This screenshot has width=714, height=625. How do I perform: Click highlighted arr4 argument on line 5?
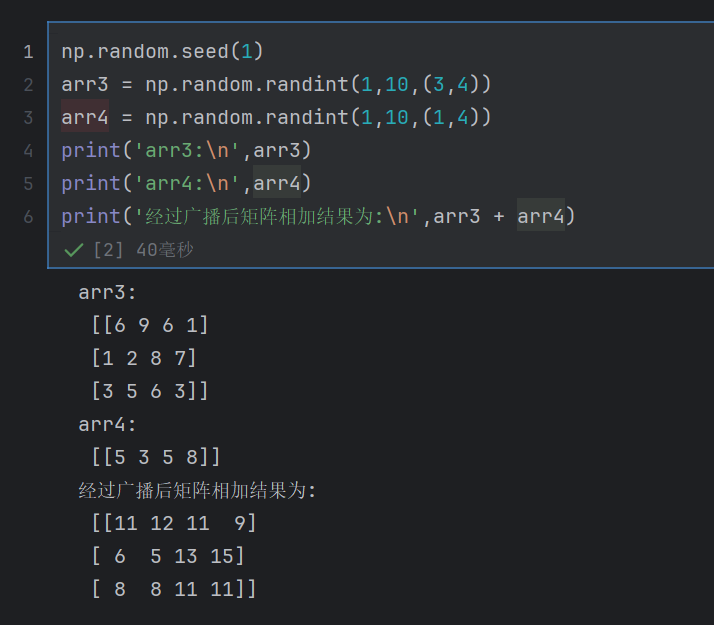coord(277,183)
